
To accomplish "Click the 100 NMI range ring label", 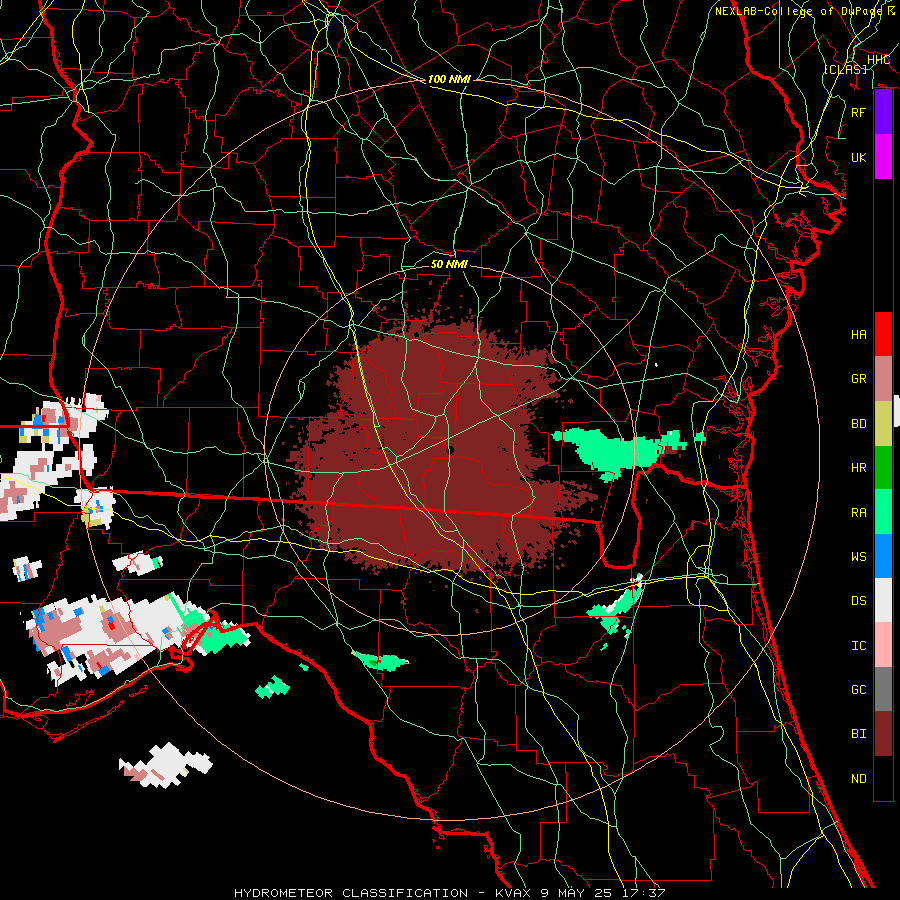I will tap(449, 79).
